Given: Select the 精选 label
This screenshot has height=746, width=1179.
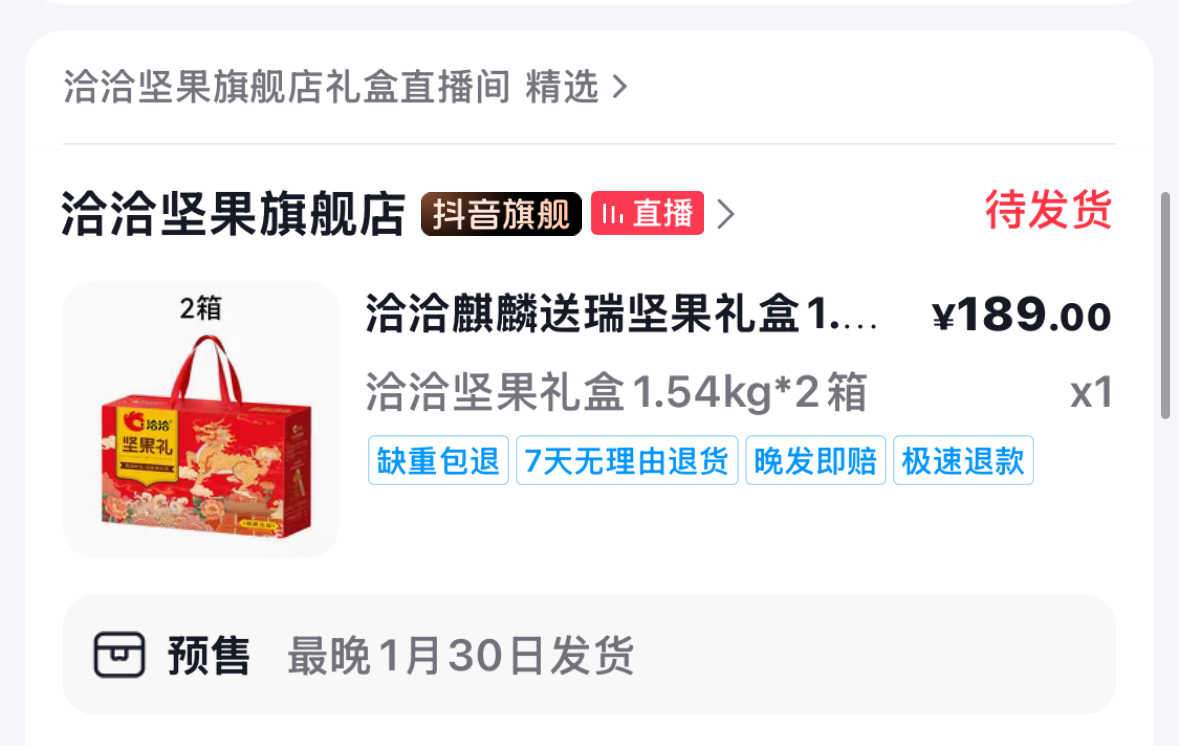Looking at the screenshot, I should pyautogui.click(x=562, y=87).
